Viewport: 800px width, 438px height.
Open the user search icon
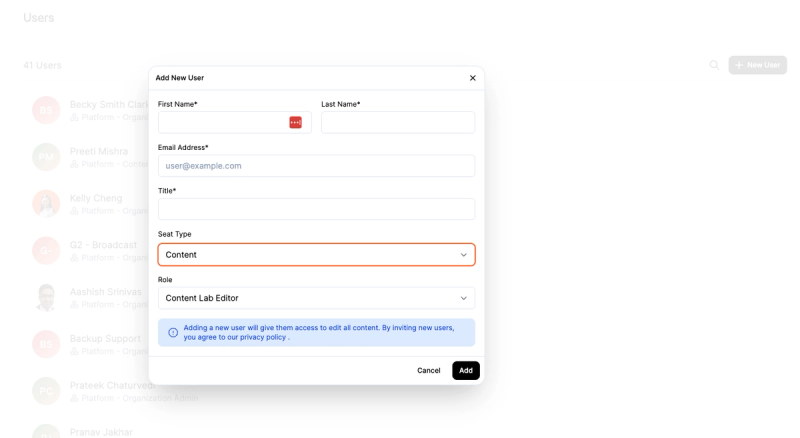pos(714,65)
